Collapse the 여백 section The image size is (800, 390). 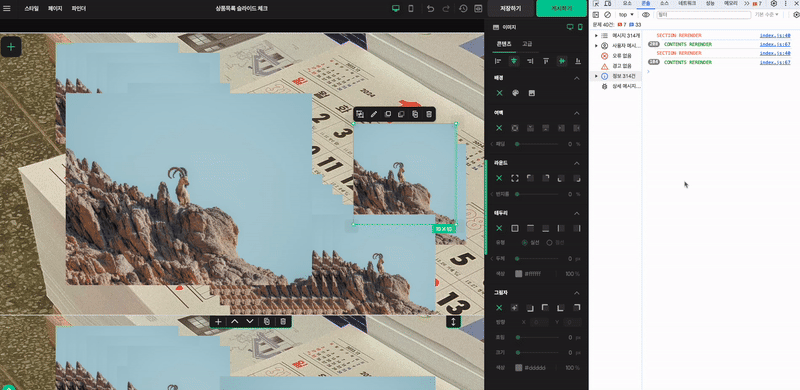577,113
